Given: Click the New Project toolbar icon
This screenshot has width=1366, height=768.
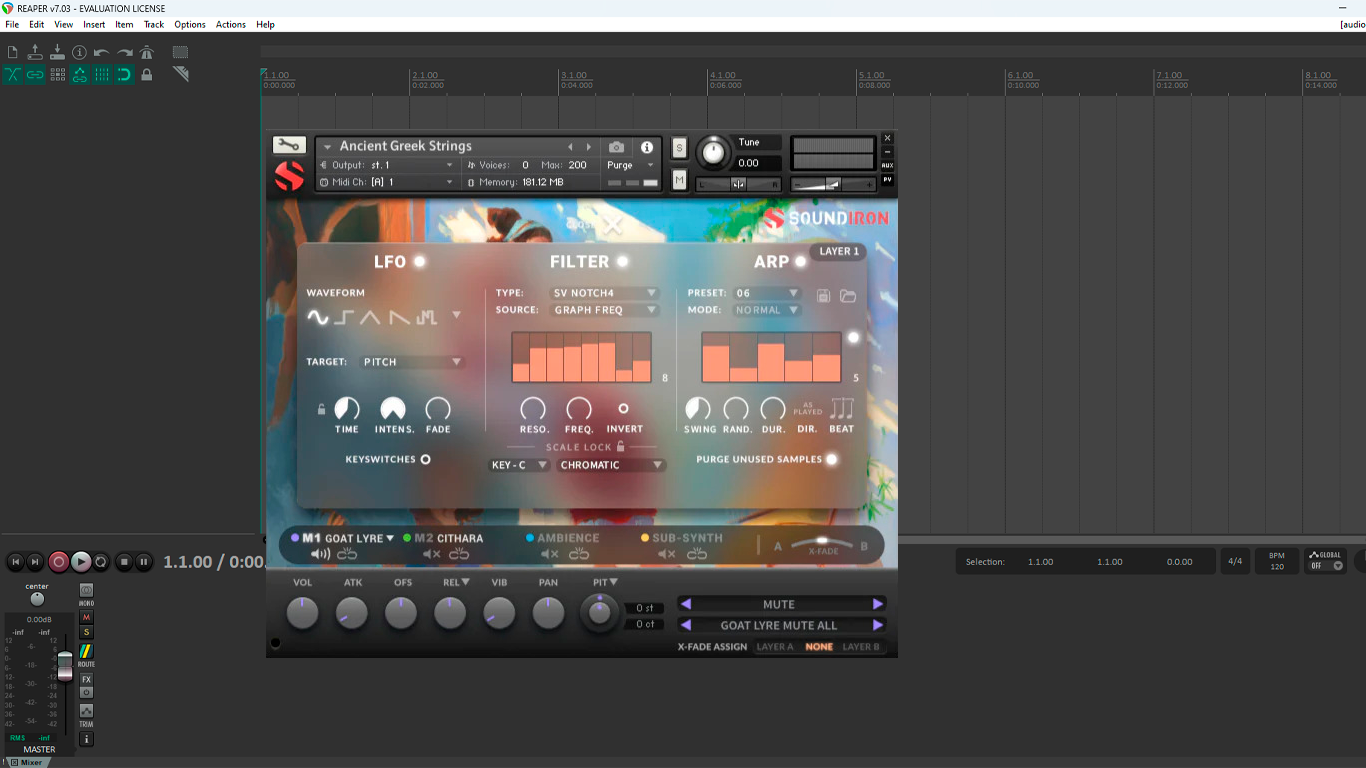Looking at the screenshot, I should (x=13, y=52).
